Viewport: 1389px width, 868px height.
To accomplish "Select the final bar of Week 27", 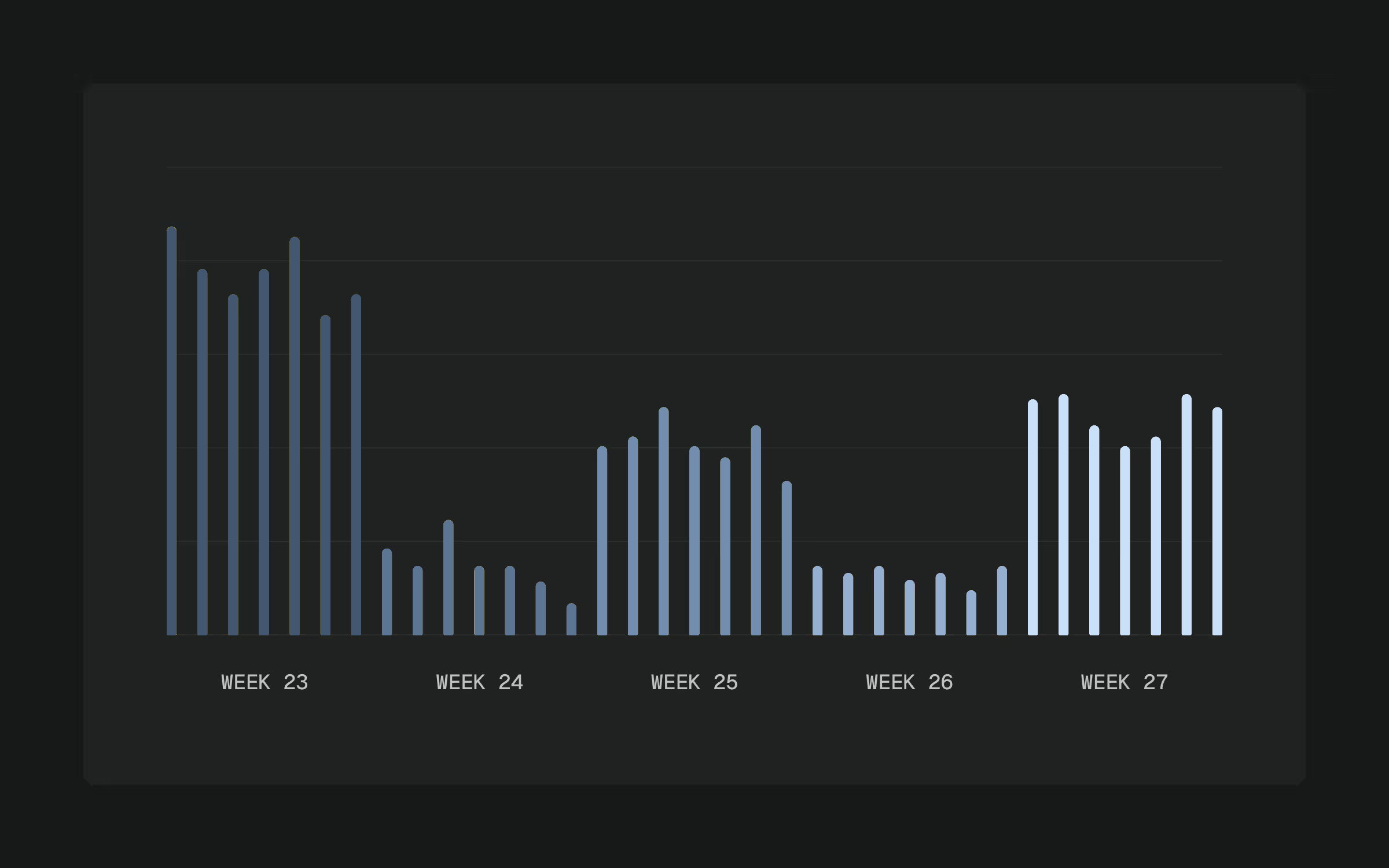I will coord(1217,521).
